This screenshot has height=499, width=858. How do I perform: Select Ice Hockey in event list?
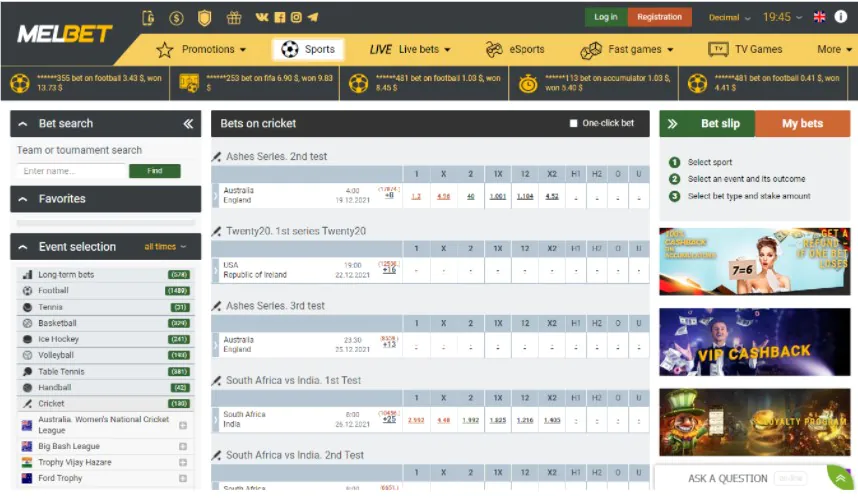click(105, 339)
